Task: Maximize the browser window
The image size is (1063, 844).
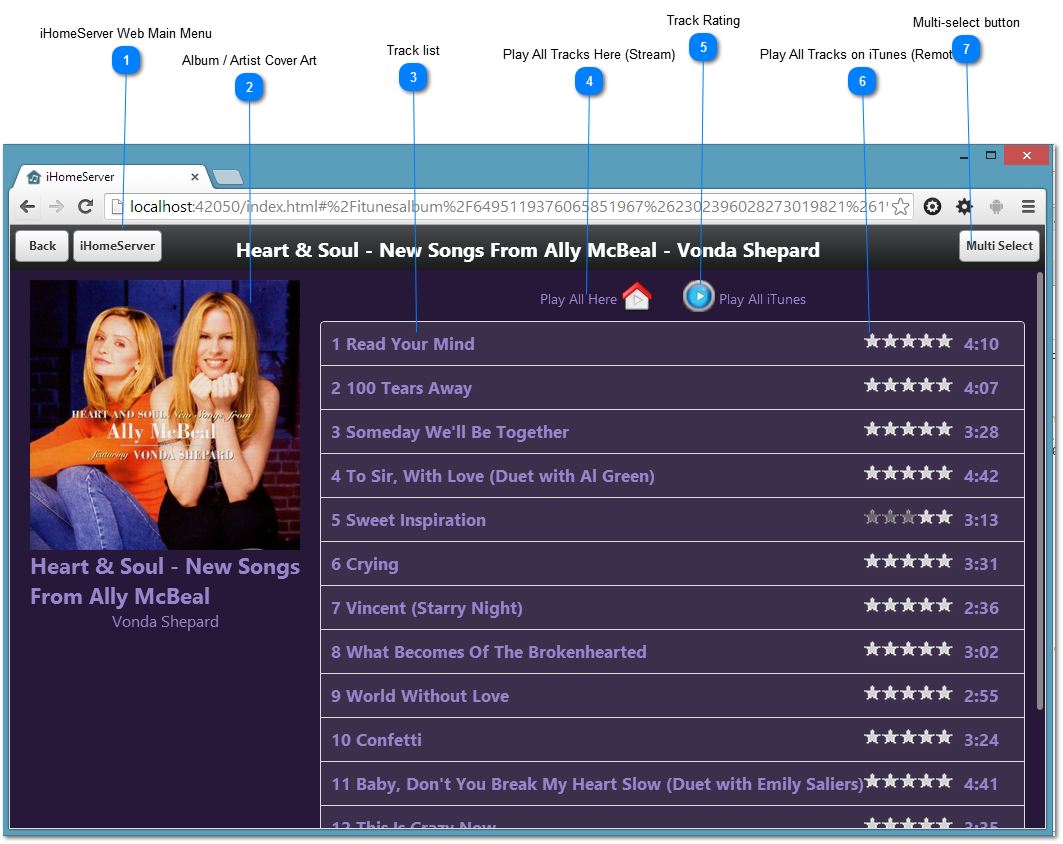Action: (x=990, y=155)
